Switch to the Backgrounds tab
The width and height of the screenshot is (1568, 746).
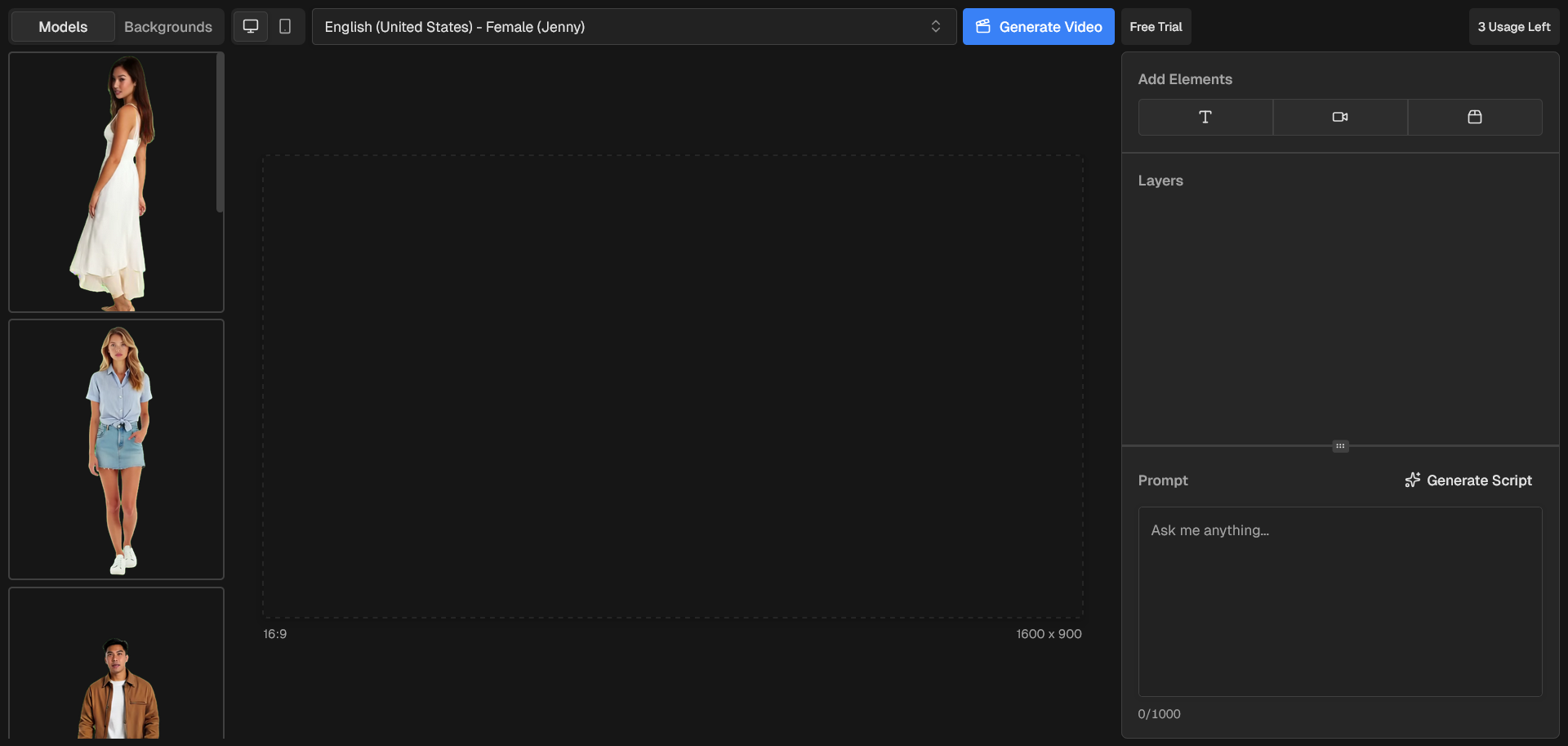click(168, 26)
